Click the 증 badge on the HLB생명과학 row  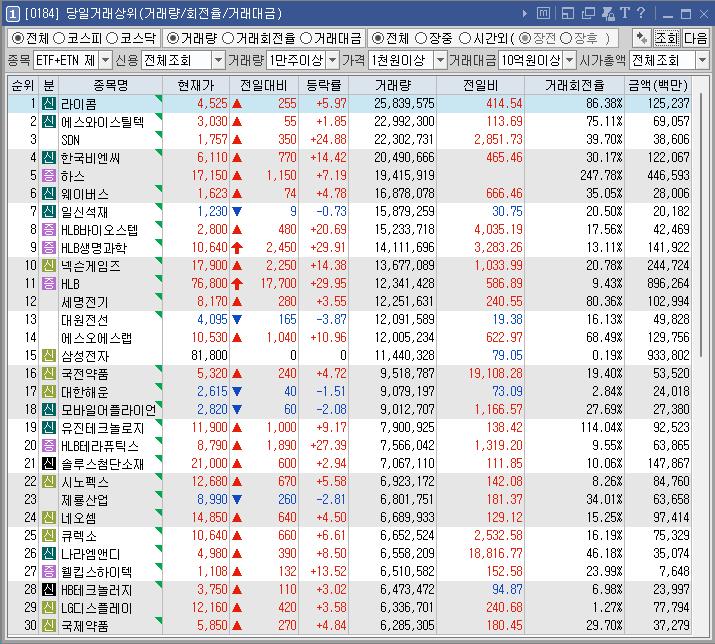coord(48,247)
